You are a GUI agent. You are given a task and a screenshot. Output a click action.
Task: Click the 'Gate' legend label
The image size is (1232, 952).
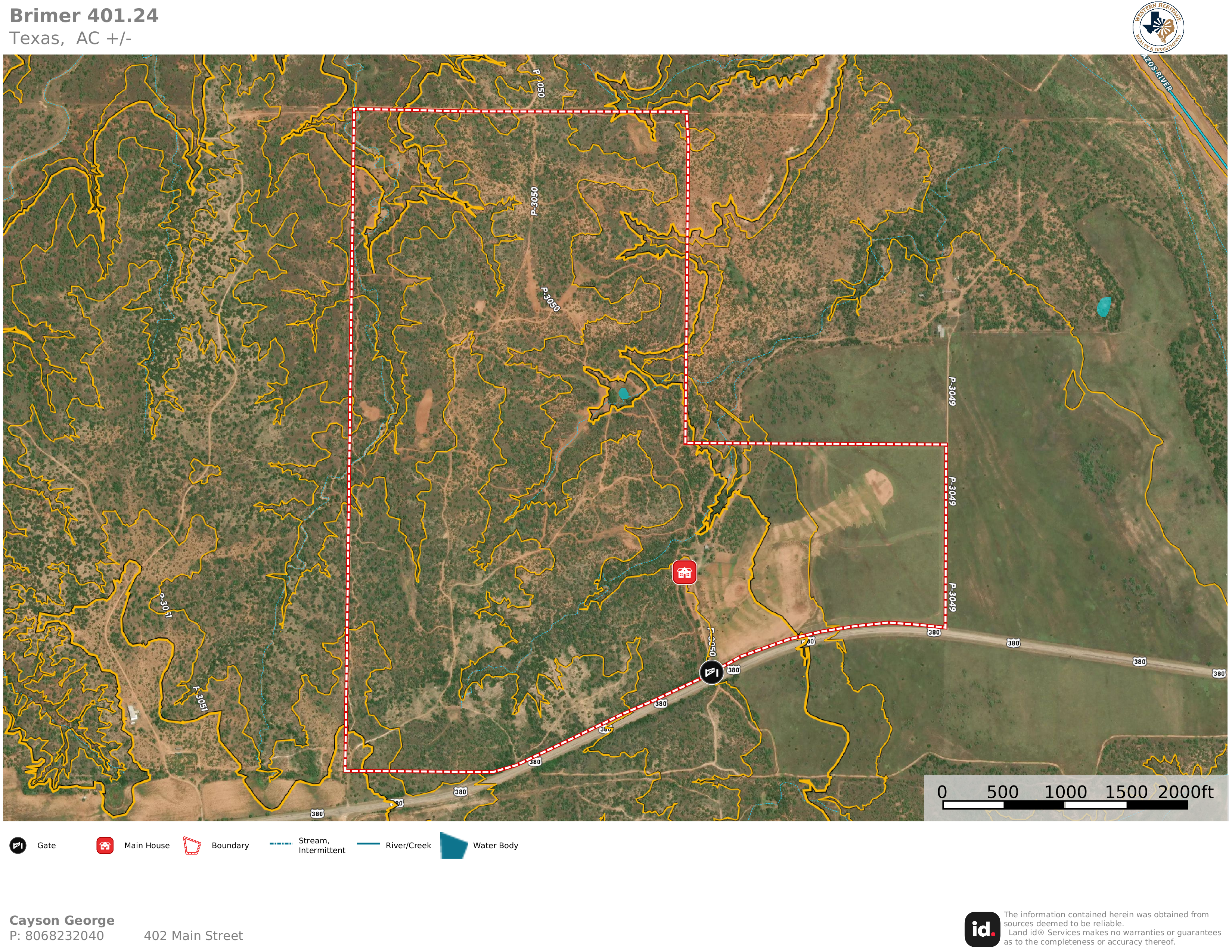pyautogui.click(x=46, y=845)
